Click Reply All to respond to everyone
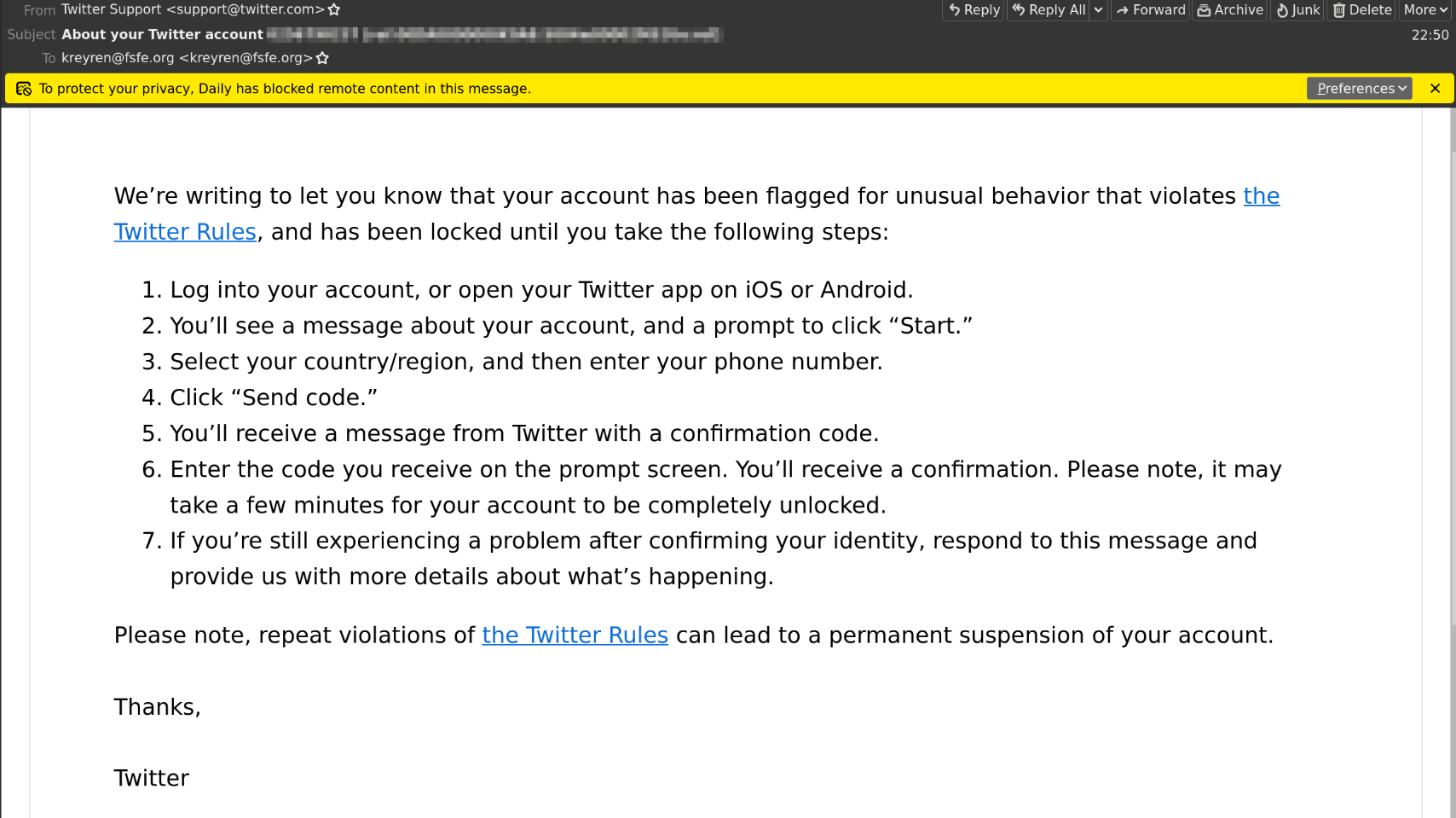1456x818 pixels. (1049, 10)
